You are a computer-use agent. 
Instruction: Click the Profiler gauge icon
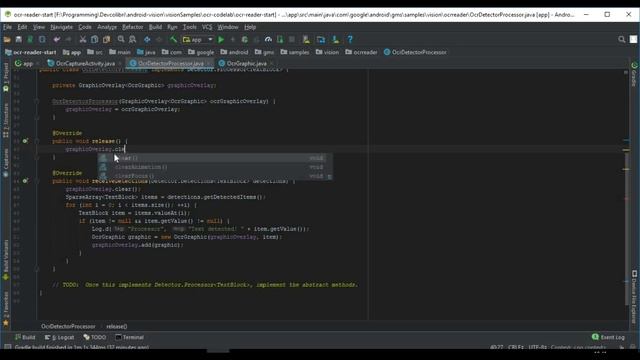(x=268, y=40)
